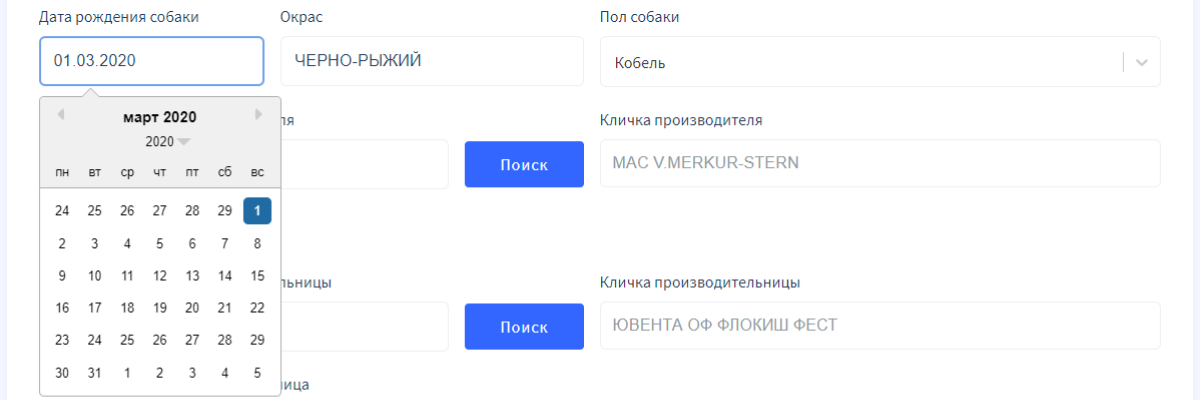Go to previous month in calendar
Image resolution: width=1200 pixels, height=400 pixels.
click(61, 115)
